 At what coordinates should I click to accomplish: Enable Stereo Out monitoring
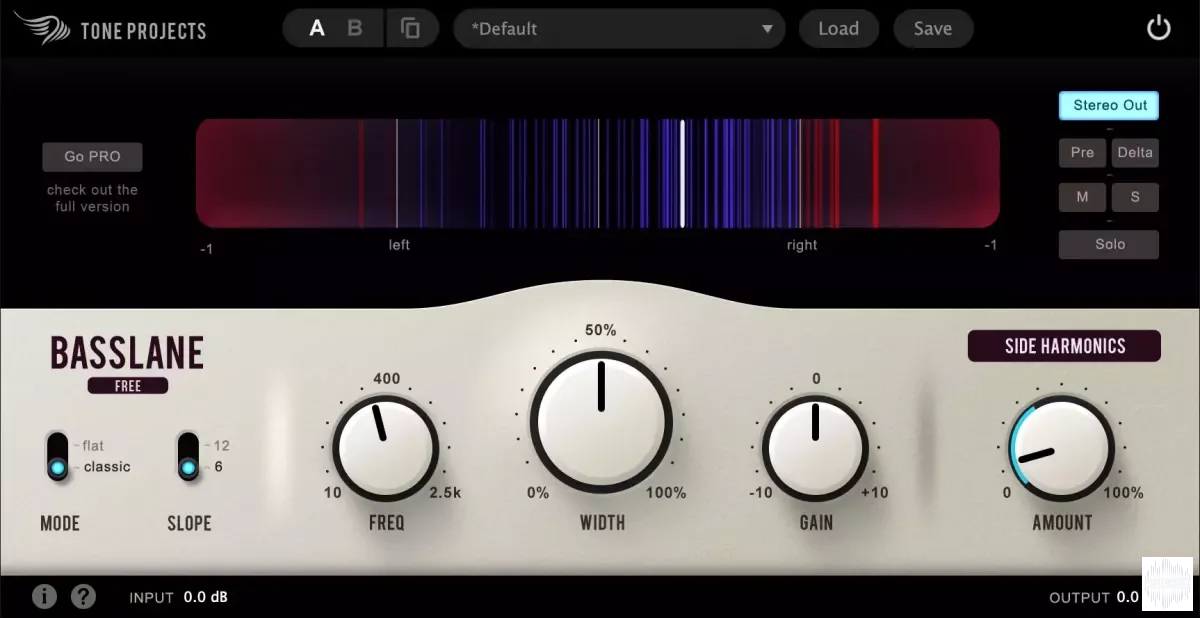click(1109, 105)
